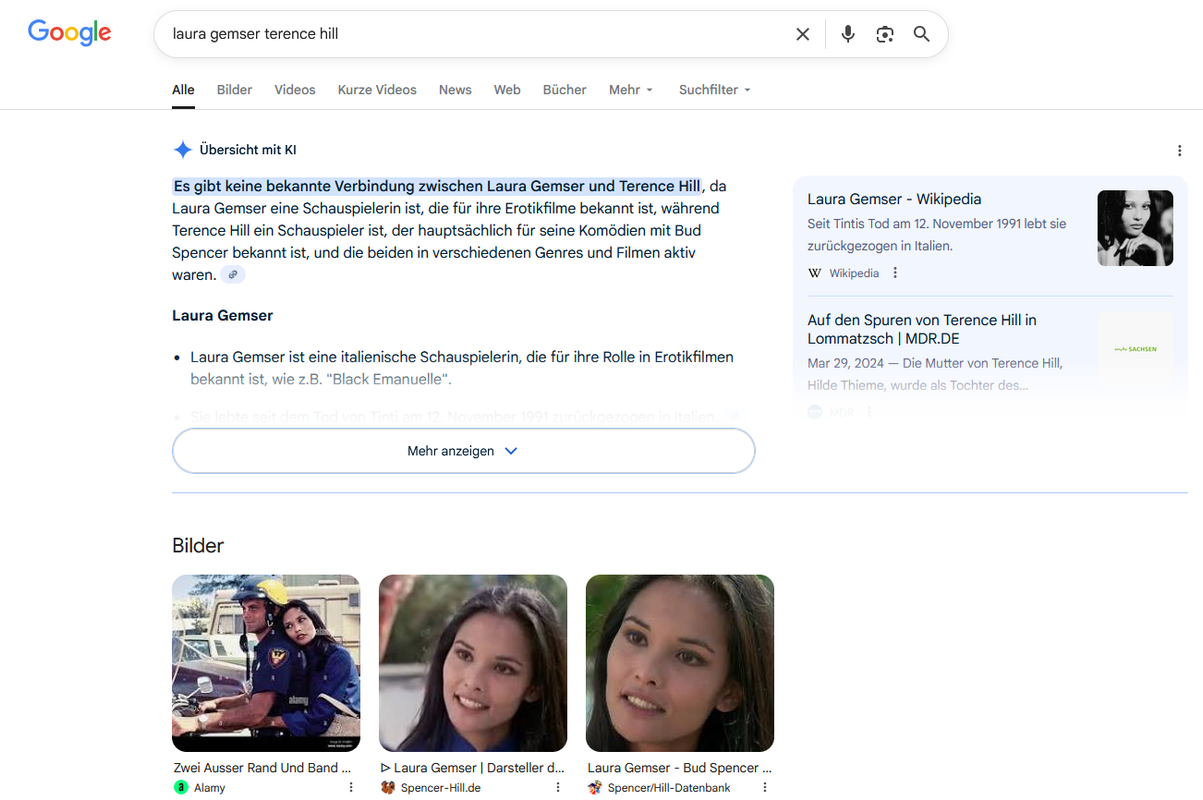Open three-dot menu for Spencer-Hill.de image

tap(558, 788)
